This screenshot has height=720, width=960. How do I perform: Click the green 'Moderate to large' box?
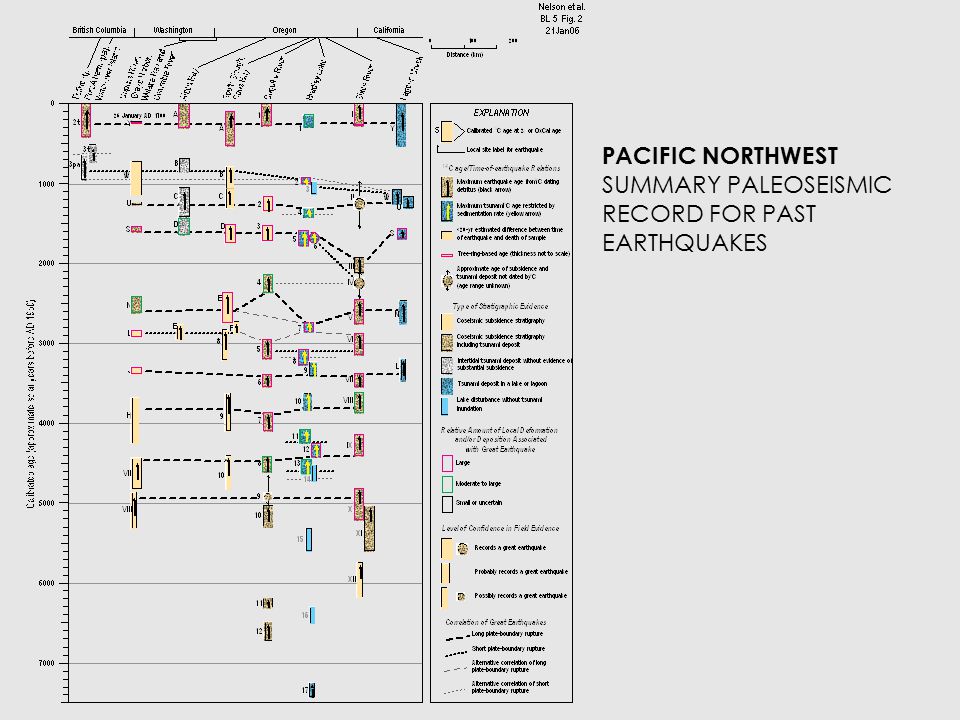click(x=447, y=484)
